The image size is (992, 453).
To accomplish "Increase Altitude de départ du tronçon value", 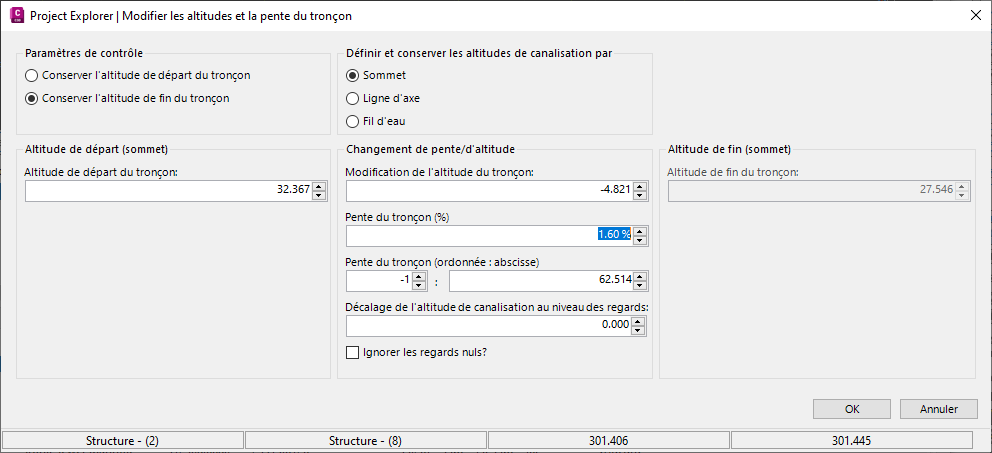I will coord(319,186).
